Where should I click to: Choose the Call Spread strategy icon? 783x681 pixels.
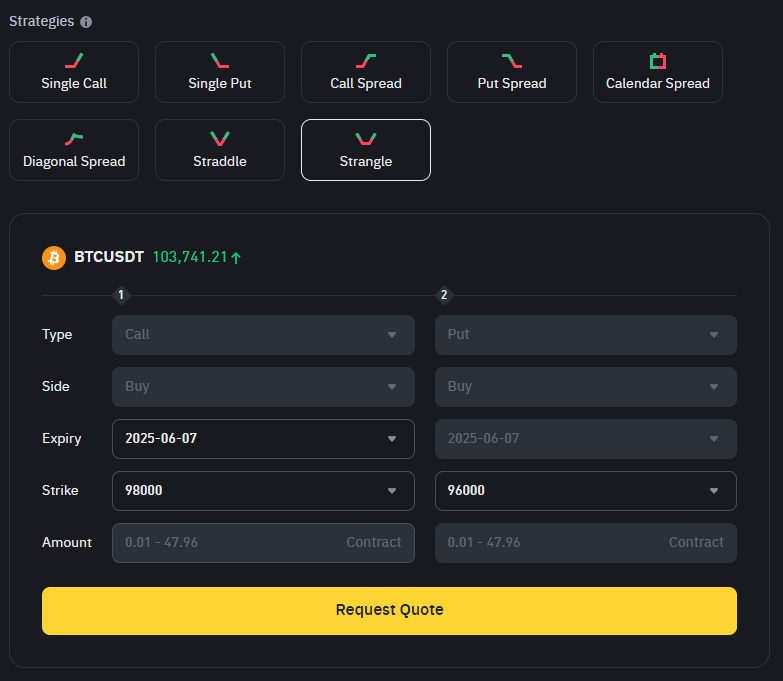366,61
